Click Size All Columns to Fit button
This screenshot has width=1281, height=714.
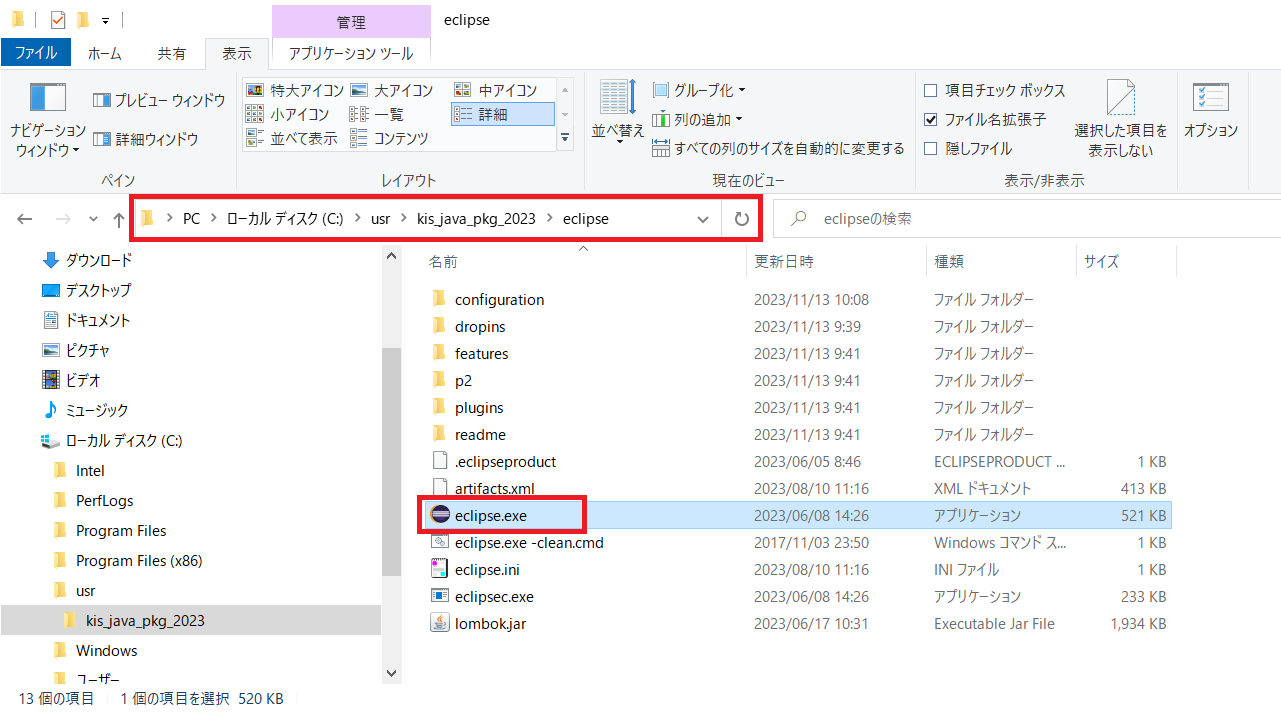pos(778,149)
